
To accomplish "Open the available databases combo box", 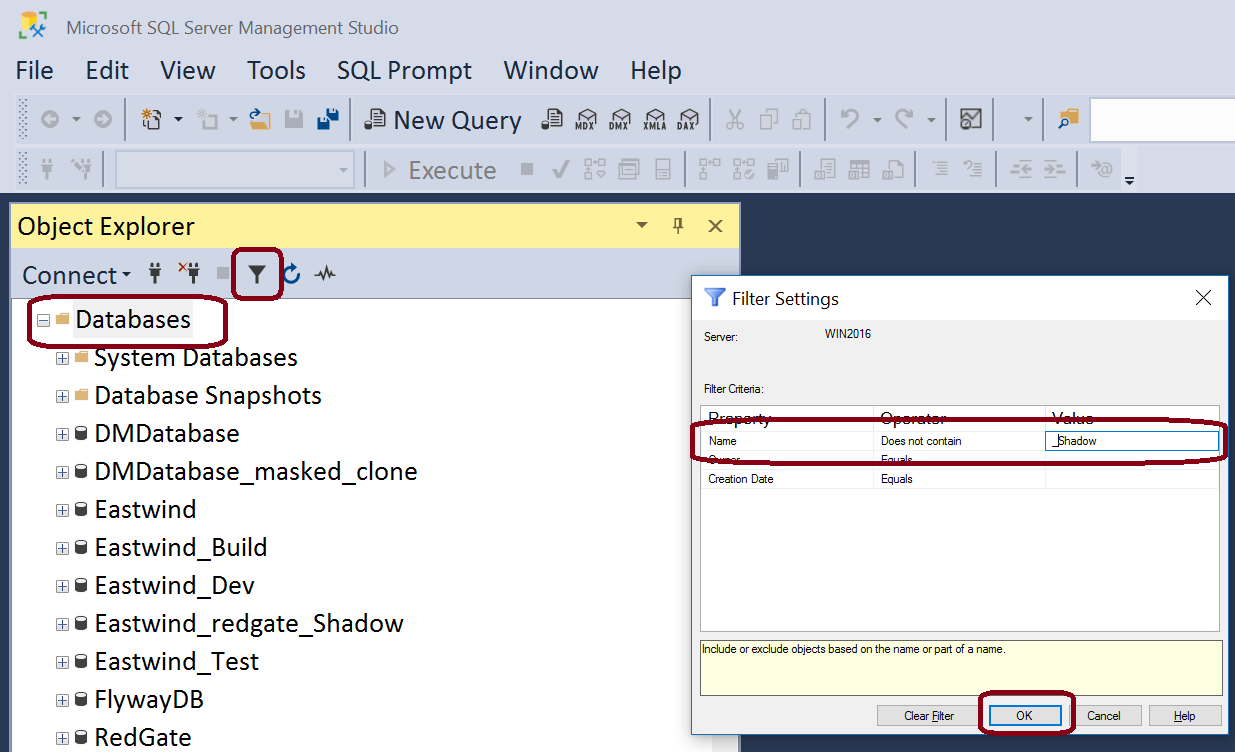I will [x=235, y=169].
